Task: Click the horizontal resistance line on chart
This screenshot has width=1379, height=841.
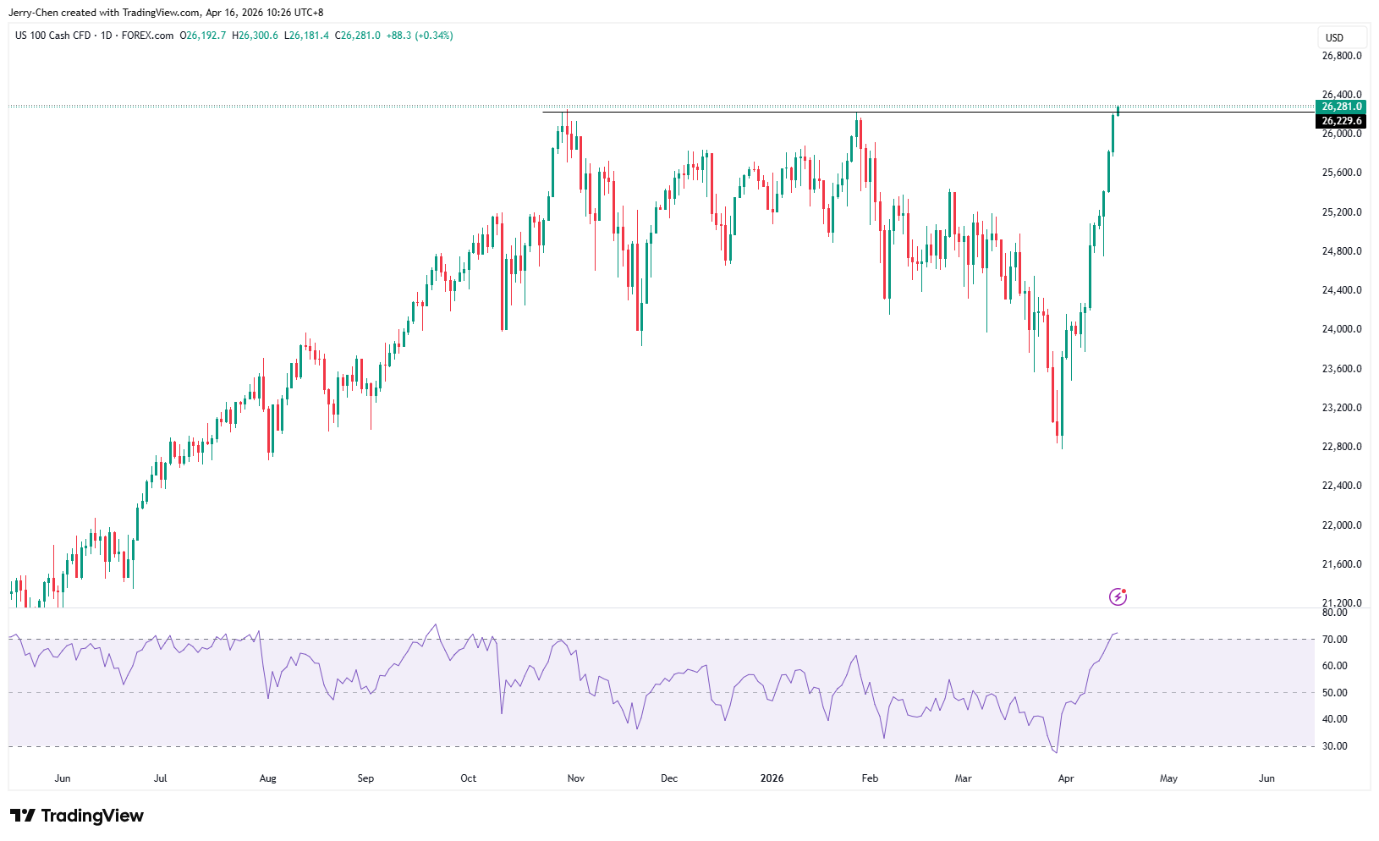Action: (x=700, y=112)
